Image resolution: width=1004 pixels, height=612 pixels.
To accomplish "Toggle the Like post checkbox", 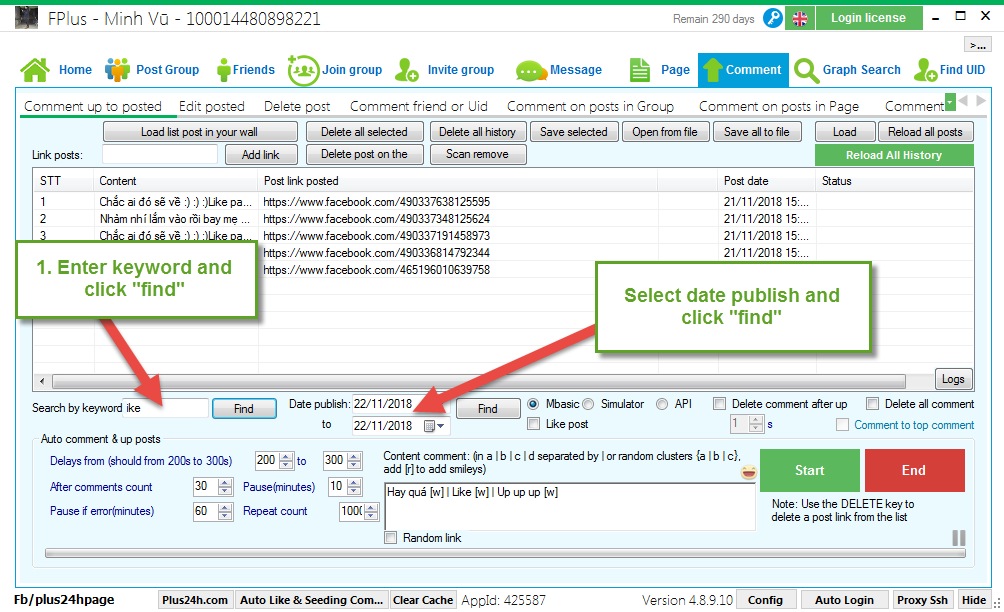I will click(x=533, y=424).
